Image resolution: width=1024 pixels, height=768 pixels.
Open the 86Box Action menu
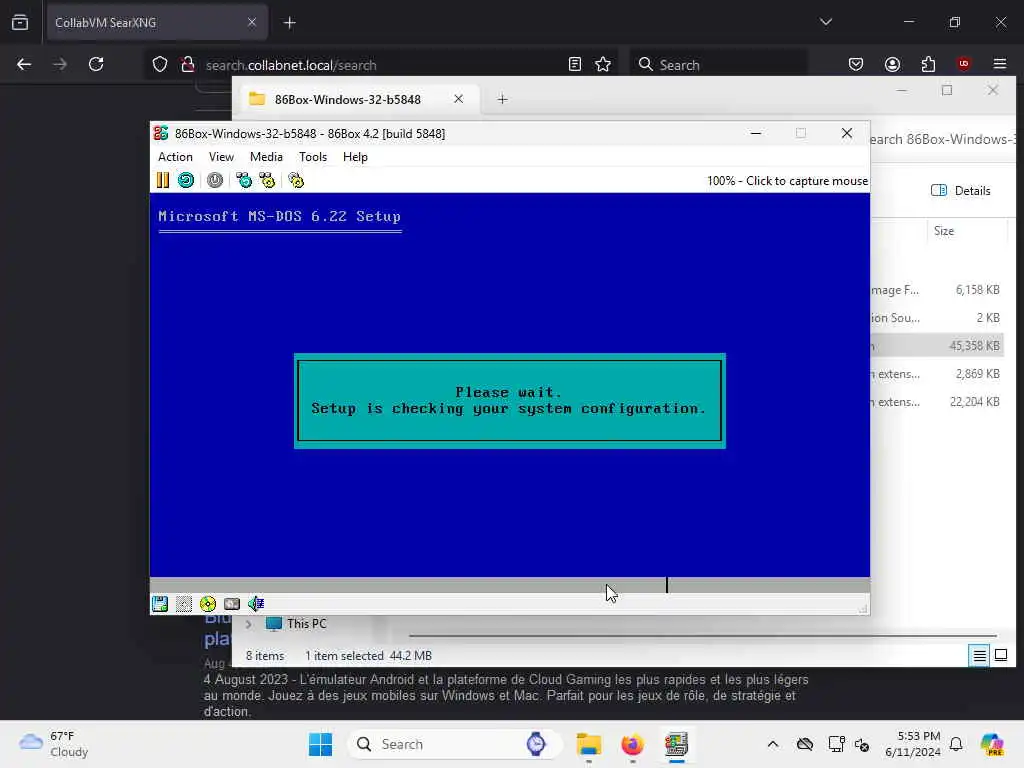pyautogui.click(x=176, y=157)
